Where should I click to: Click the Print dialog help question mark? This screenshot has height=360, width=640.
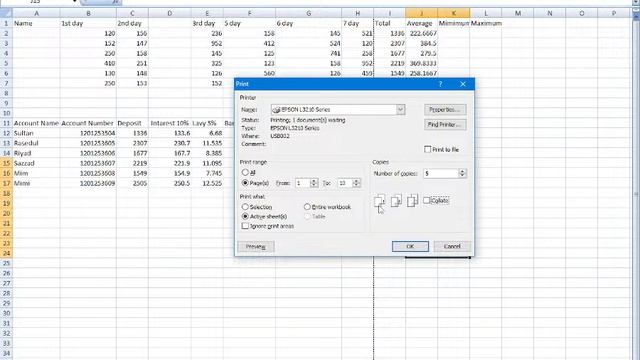pyautogui.click(x=440, y=84)
